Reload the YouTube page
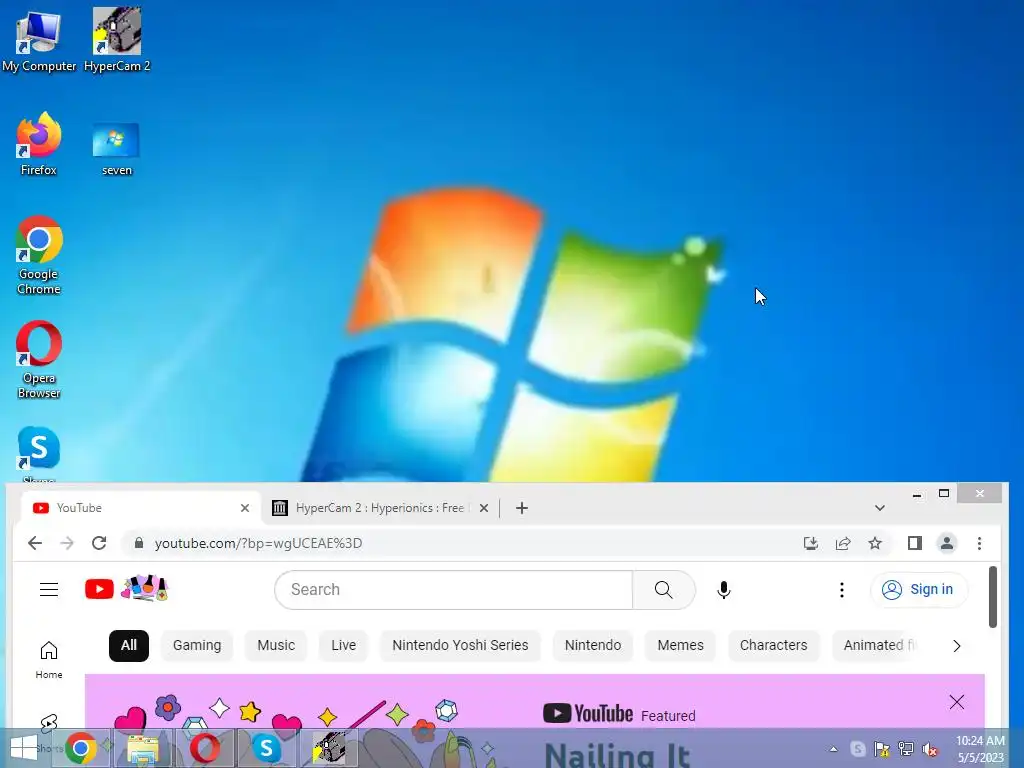This screenshot has height=768, width=1024. (x=99, y=543)
